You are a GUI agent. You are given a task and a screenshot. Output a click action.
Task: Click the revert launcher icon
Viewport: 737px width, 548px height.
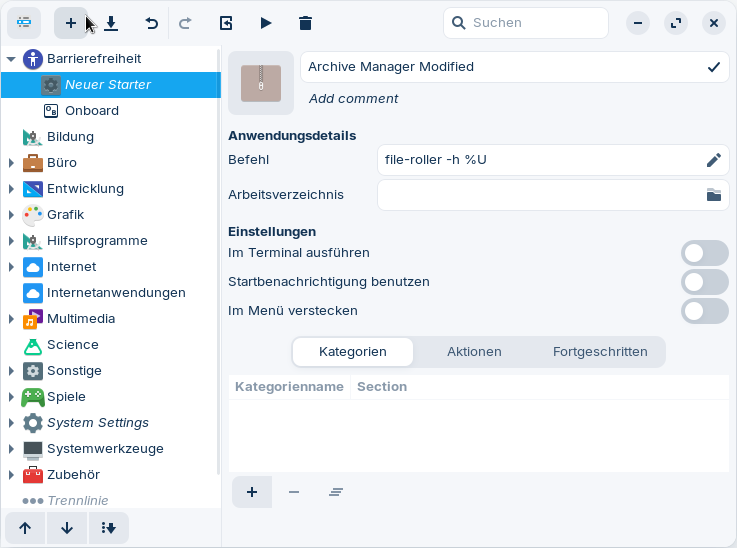pos(226,23)
